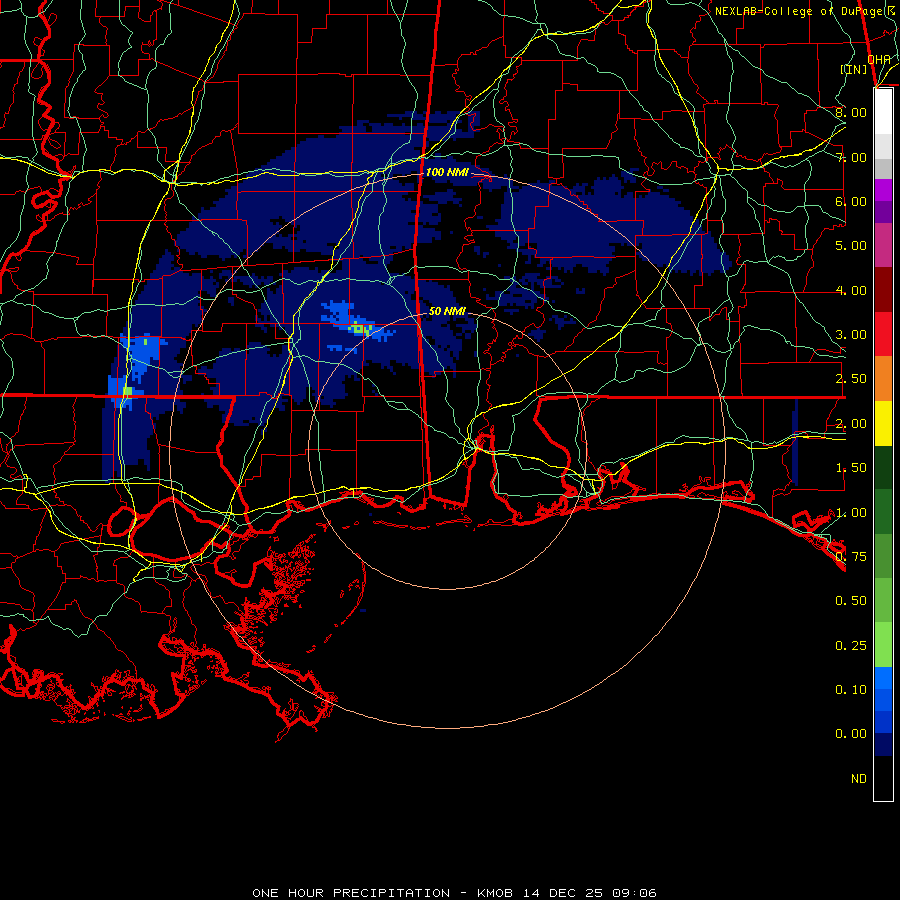
Task: Select the 2.50 legend value
Action: click(x=851, y=379)
